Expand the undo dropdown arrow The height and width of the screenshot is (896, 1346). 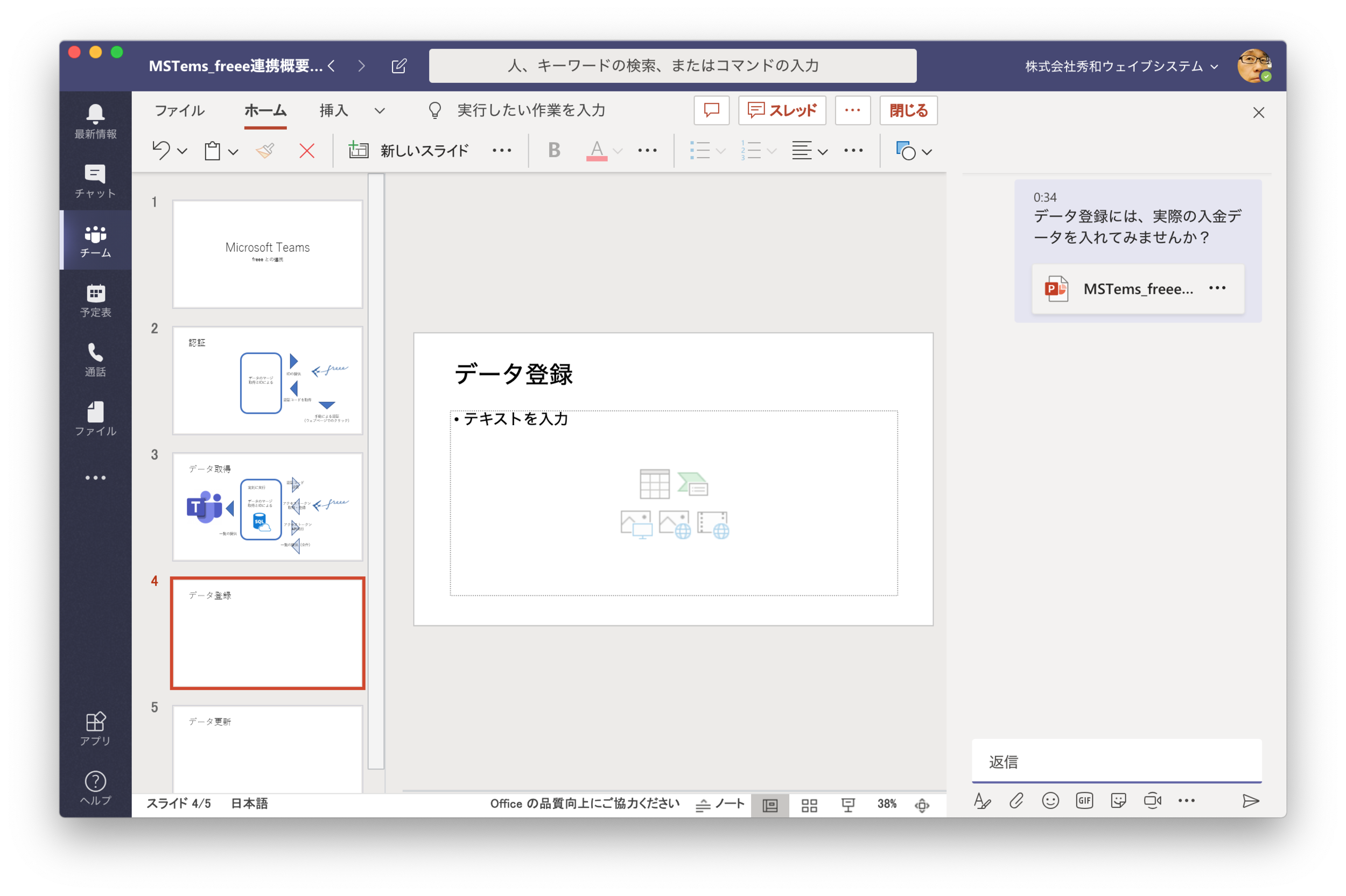(183, 151)
